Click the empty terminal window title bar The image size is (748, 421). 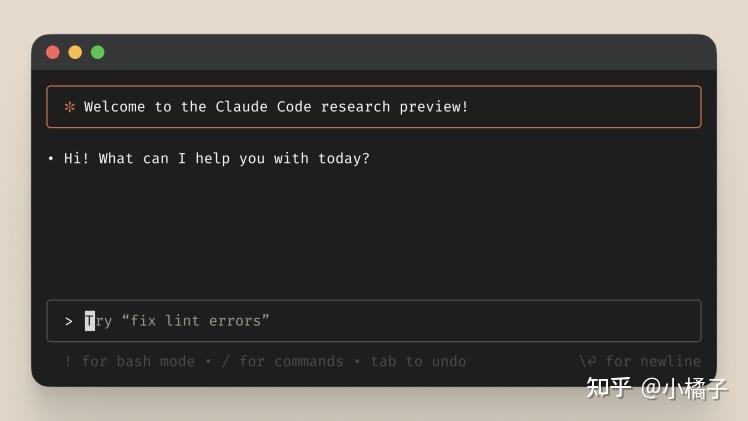pyautogui.click(x=400, y=52)
